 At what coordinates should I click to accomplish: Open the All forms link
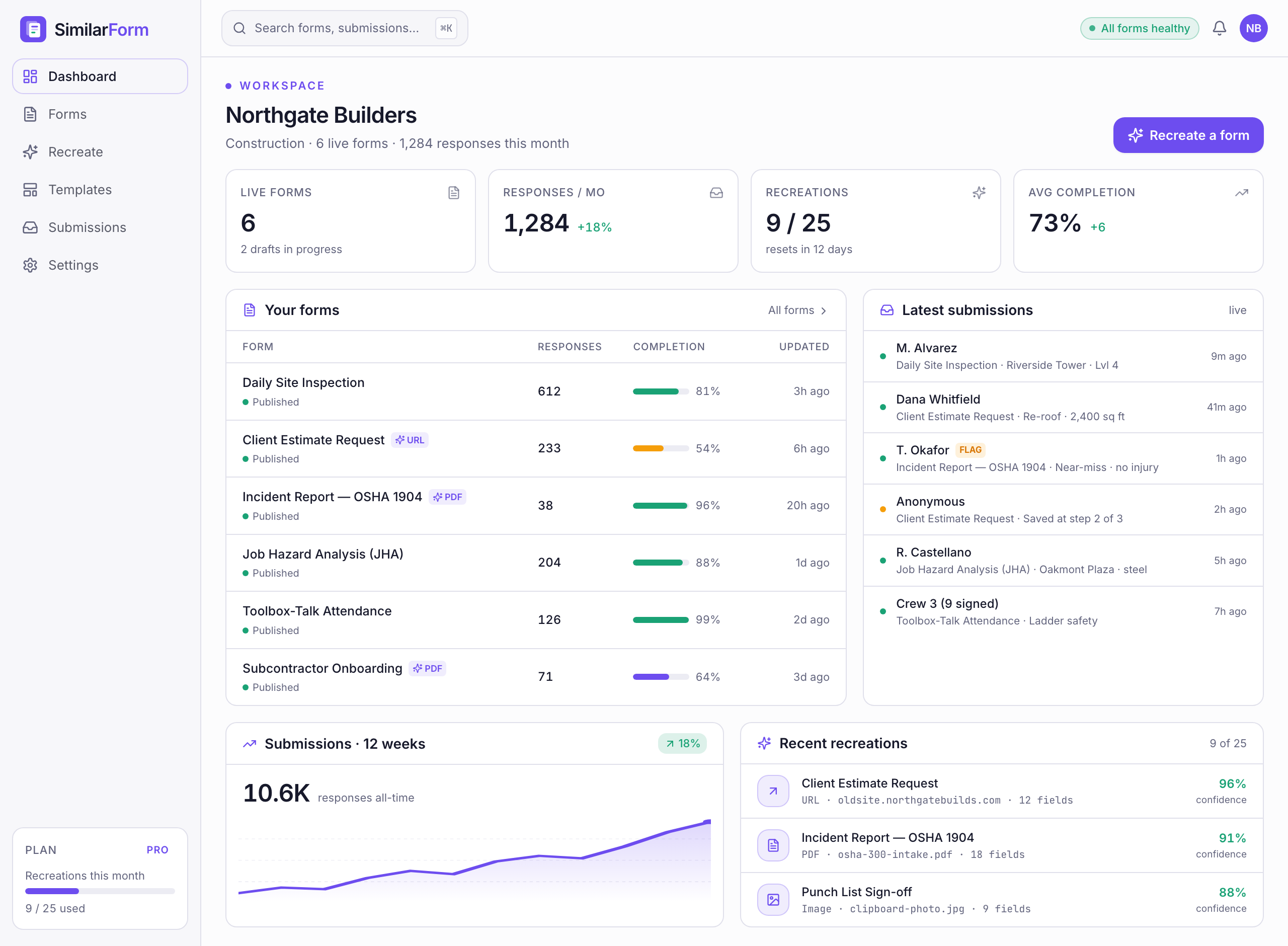click(797, 310)
